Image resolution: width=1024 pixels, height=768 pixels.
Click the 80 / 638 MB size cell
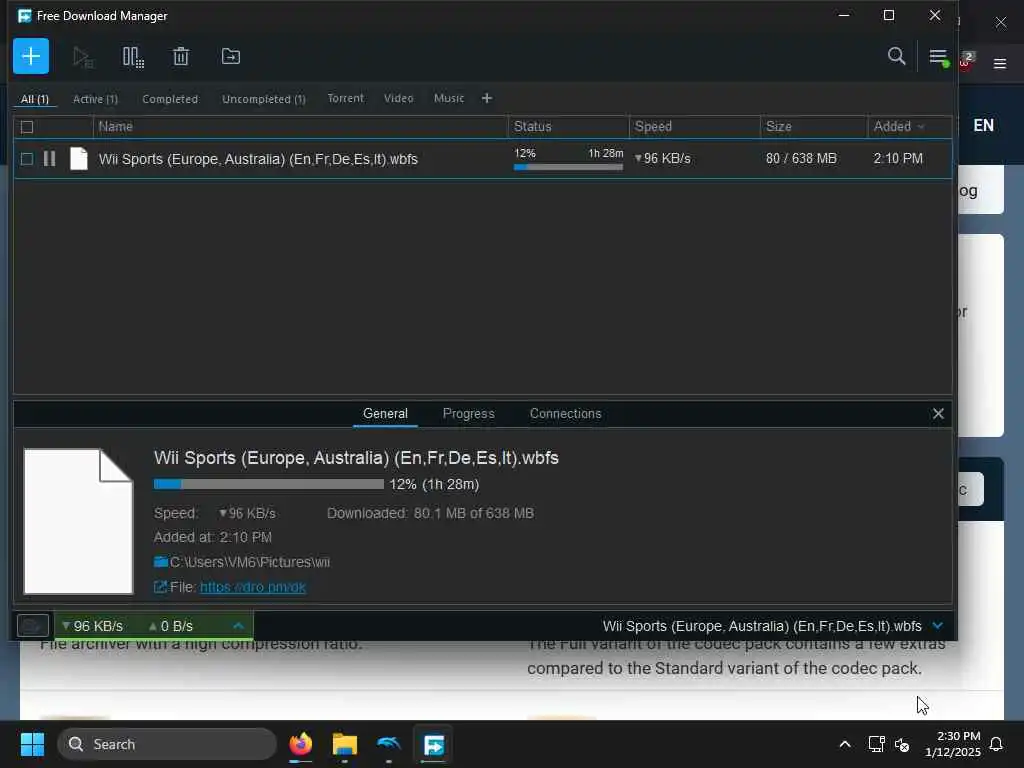(801, 159)
